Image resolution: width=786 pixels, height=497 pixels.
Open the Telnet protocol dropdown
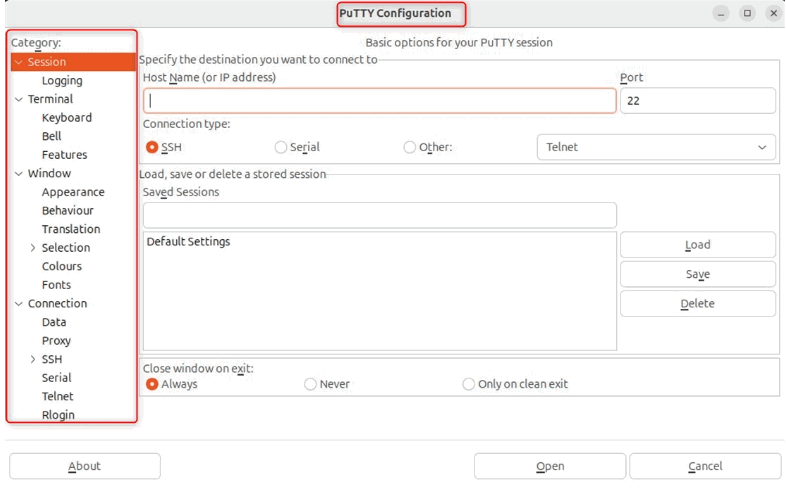(656, 147)
